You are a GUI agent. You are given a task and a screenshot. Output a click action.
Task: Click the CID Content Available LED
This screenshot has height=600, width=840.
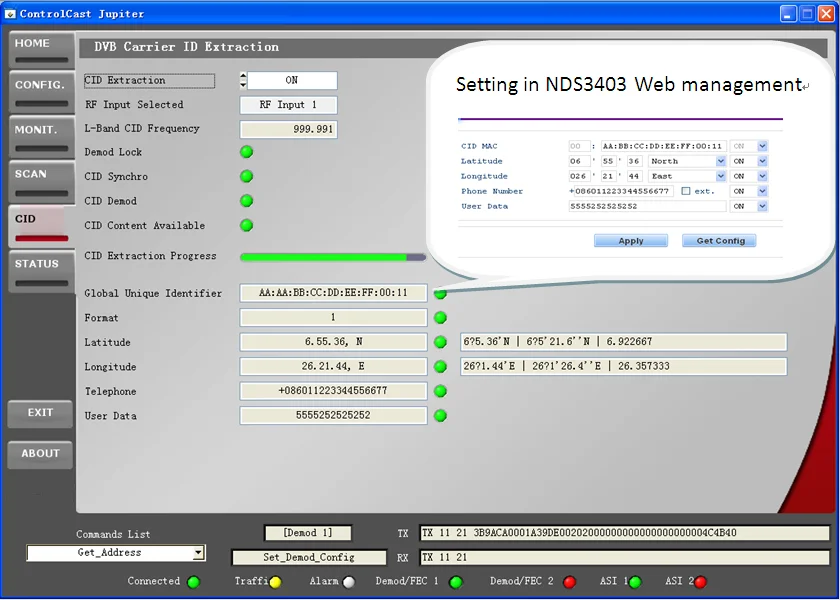point(246,226)
